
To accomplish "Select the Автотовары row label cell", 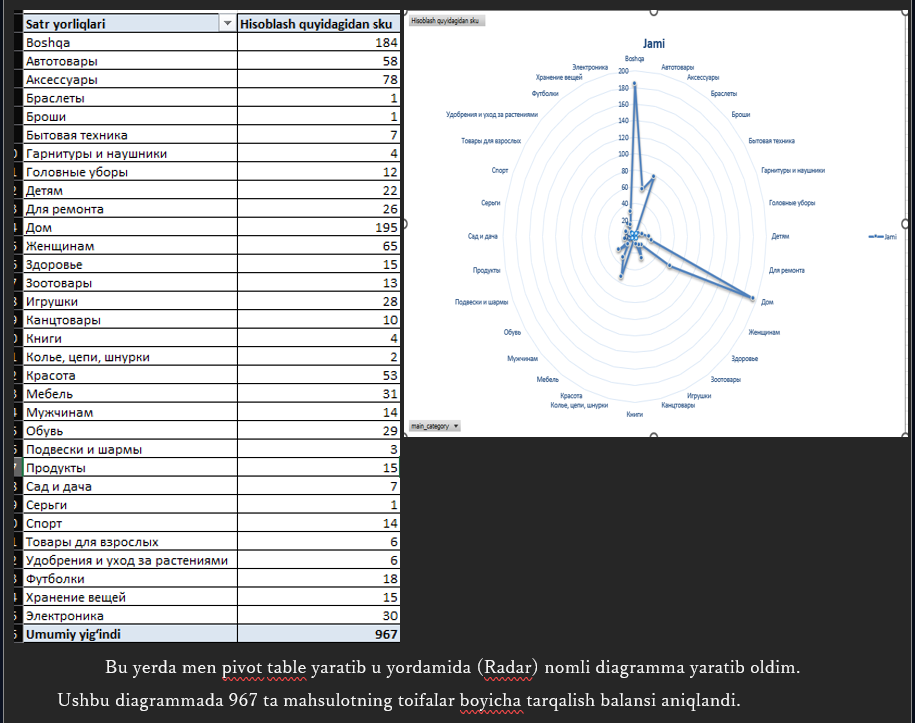I will [130, 61].
